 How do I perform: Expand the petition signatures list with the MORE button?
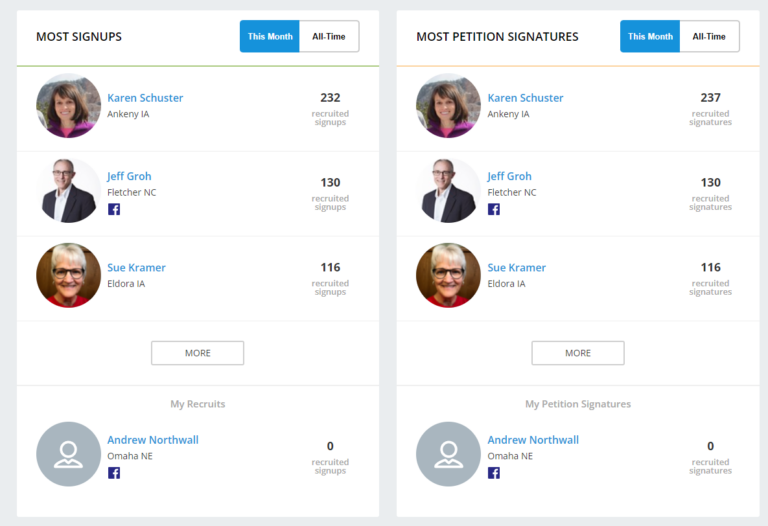coord(577,353)
